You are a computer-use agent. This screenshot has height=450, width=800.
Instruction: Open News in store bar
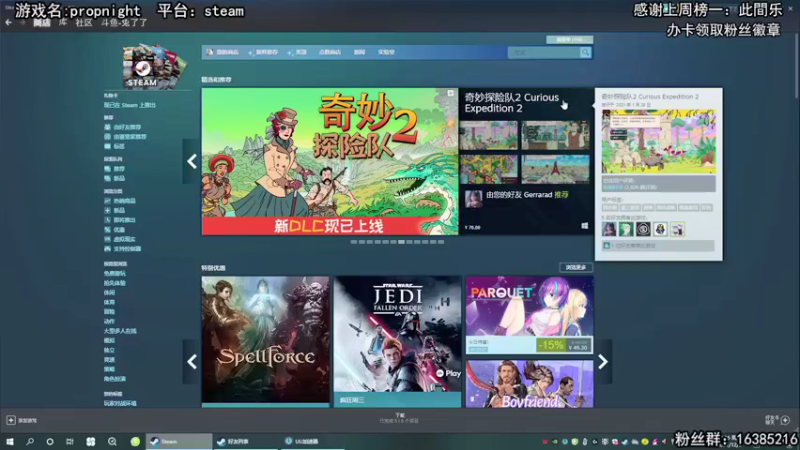[x=359, y=52]
